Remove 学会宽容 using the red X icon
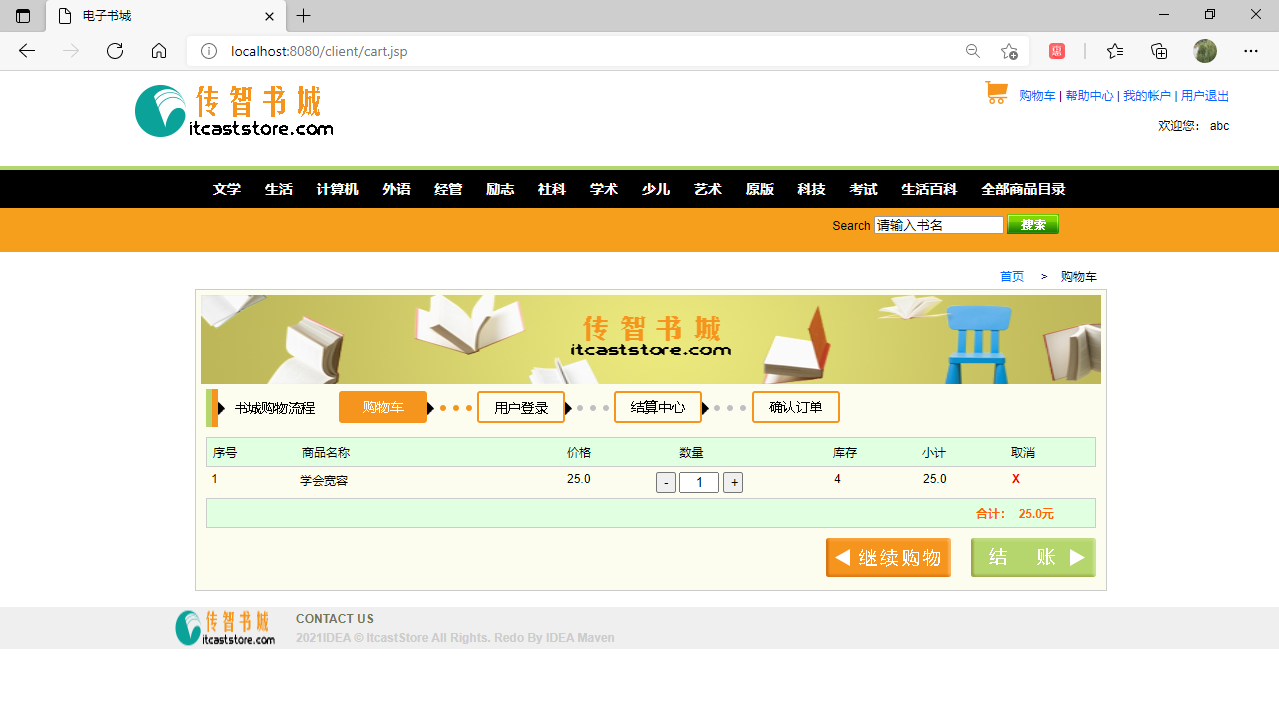Image resolution: width=1279 pixels, height=714 pixels. pyautogui.click(x=1015, y=479)
